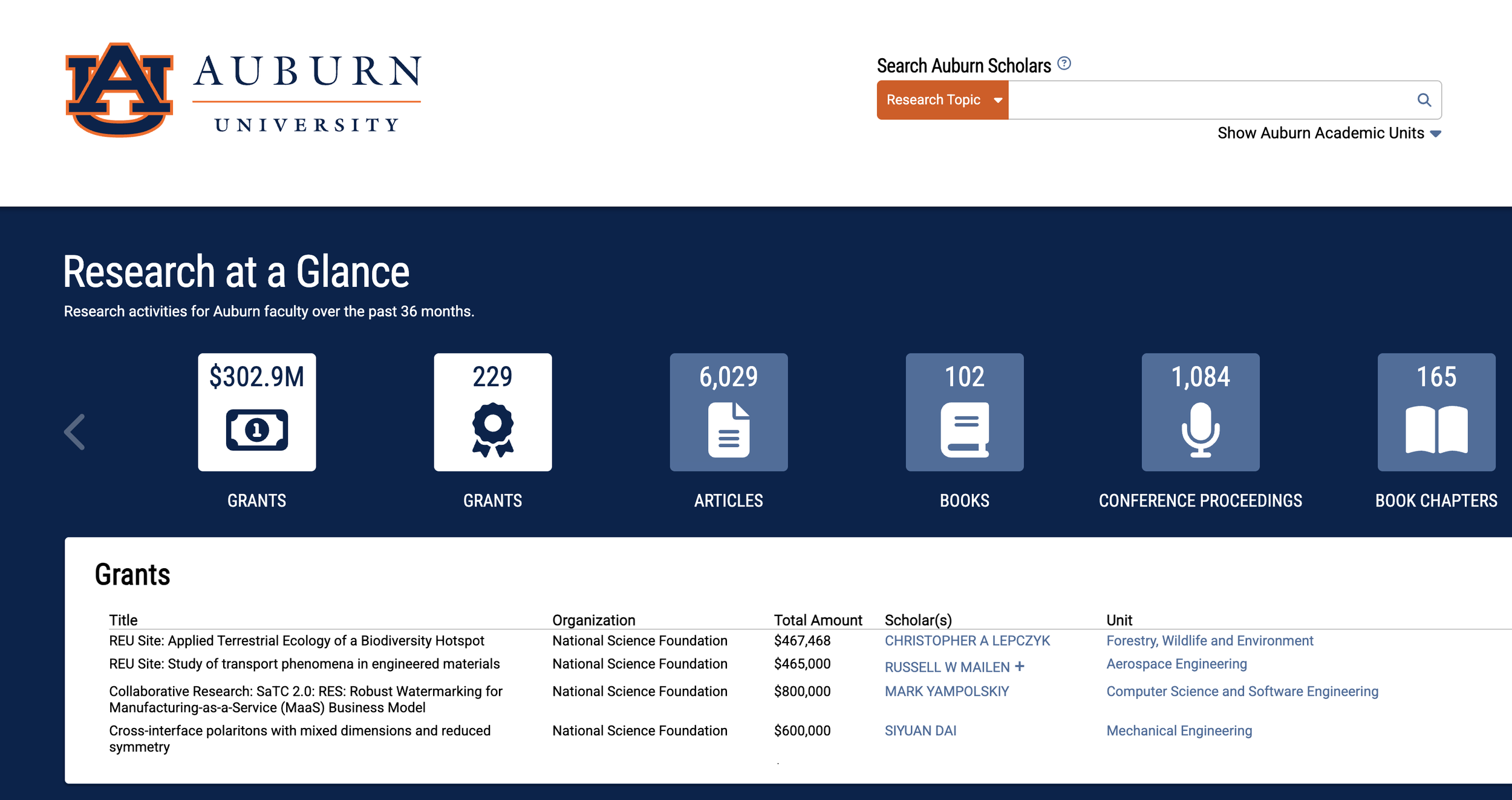Select the 102 Books tile
Viewport: 1512px width, 800px height.
[965, 412]
